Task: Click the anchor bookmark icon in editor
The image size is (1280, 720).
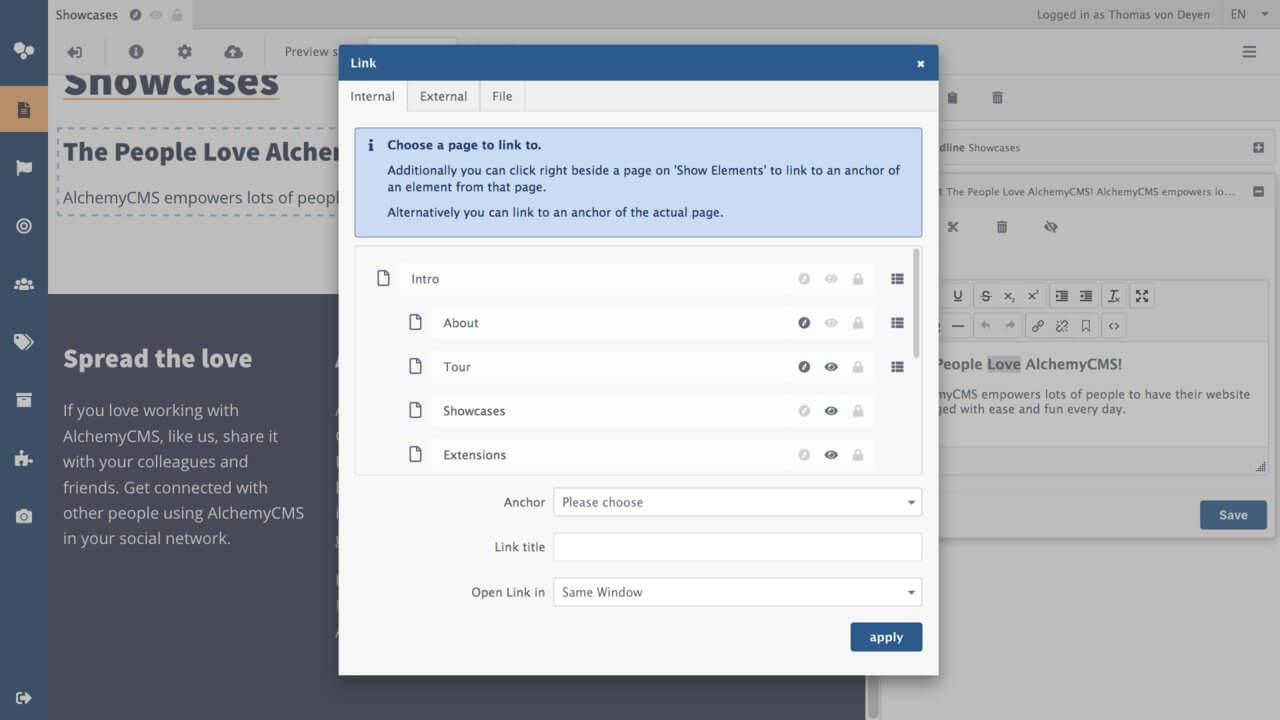Action: [1086, 326]
